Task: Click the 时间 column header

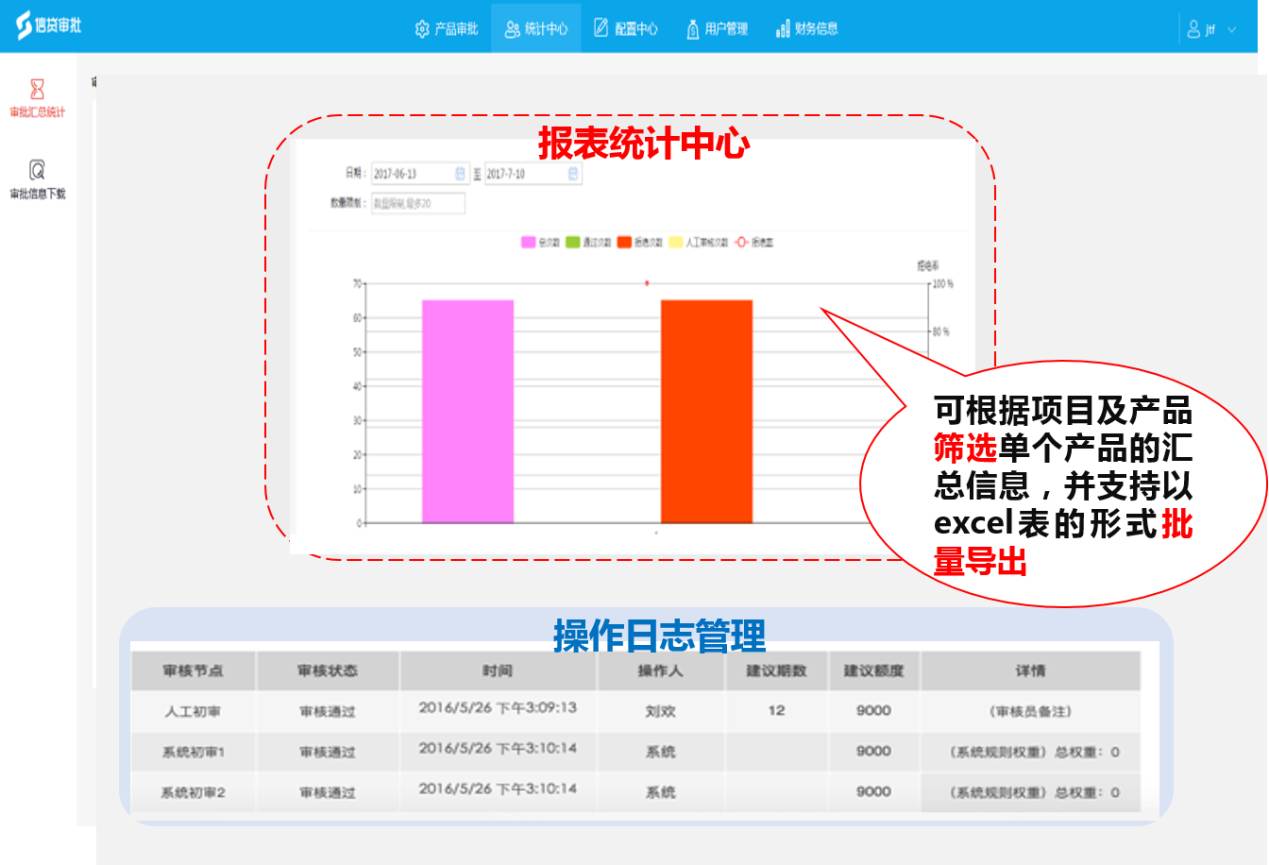Action: click(x=498, y=671)
